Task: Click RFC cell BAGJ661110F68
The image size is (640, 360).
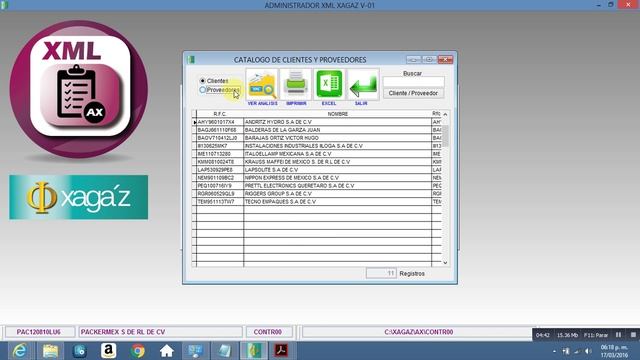Action: point(220,130)
